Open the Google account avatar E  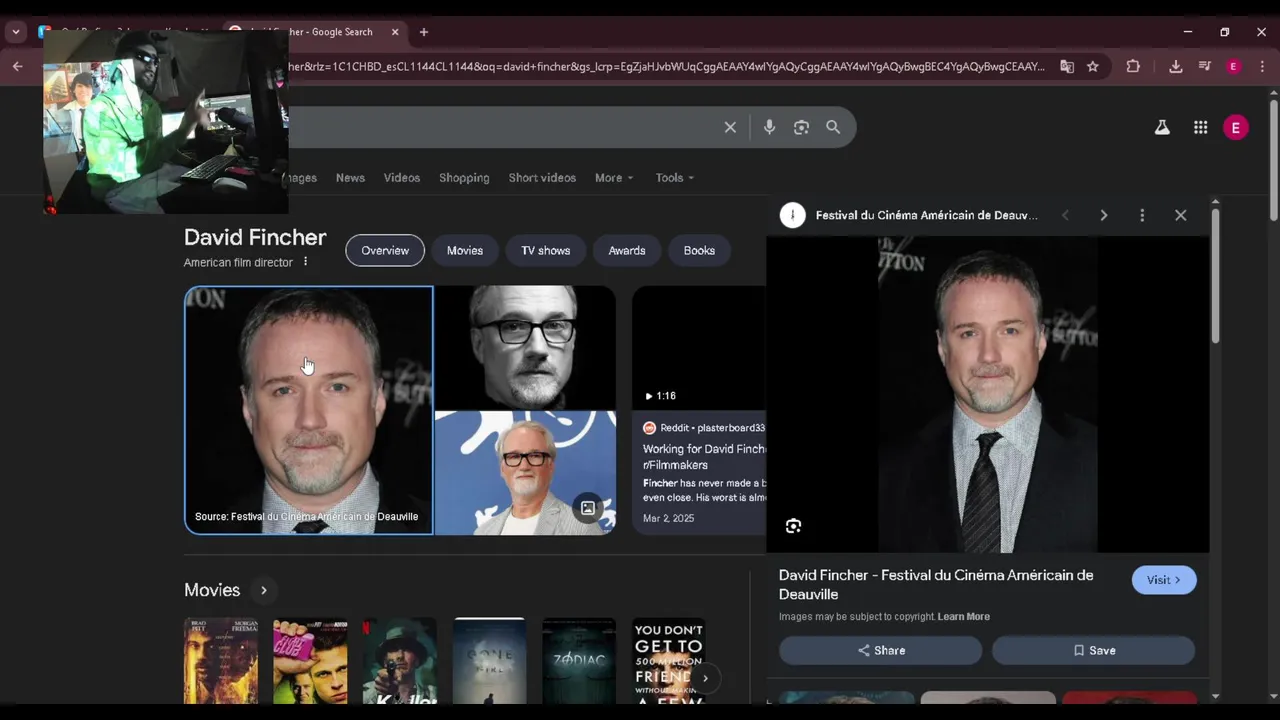pos(1236,127)
